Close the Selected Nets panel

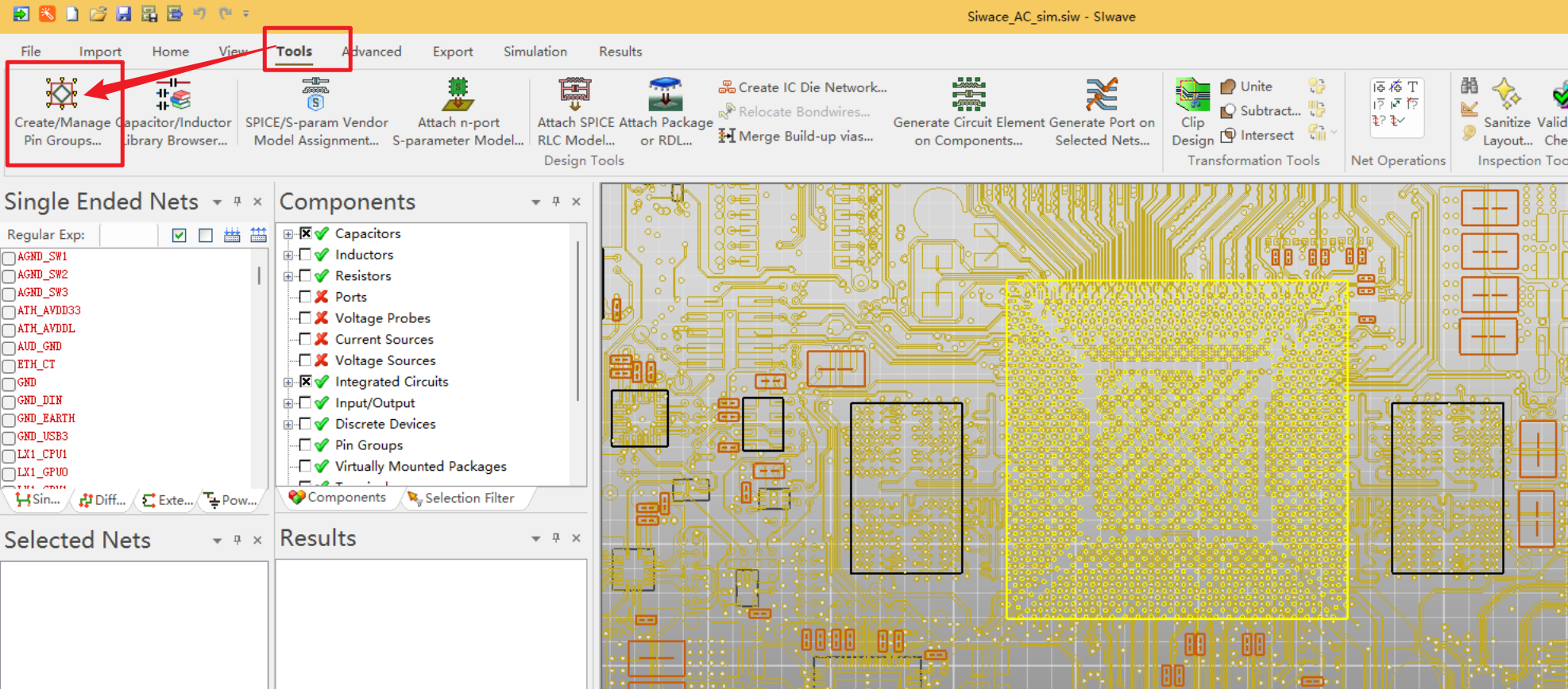[257, 540]
